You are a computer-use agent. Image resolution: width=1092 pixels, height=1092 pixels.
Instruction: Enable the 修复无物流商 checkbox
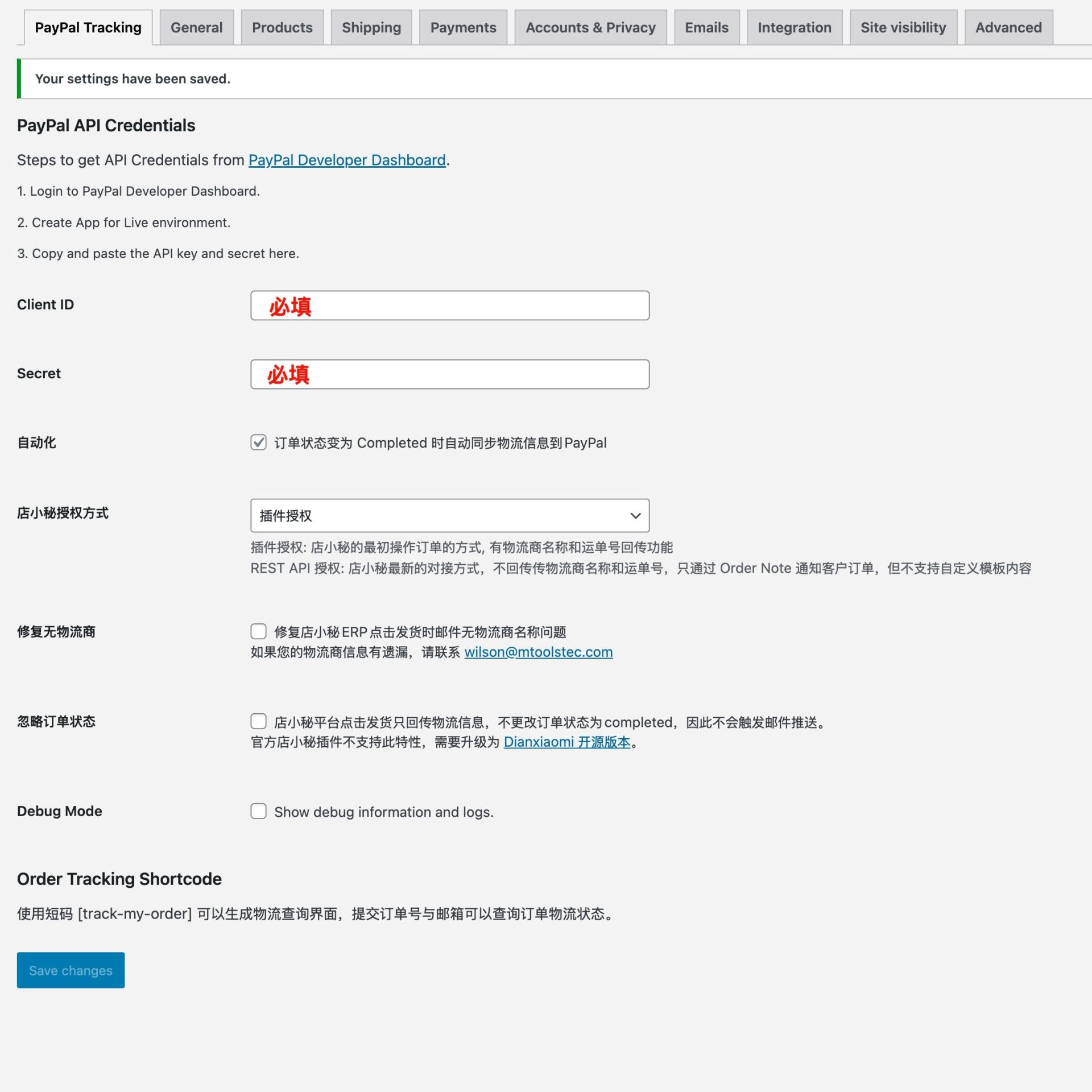(x=258, y=631)
